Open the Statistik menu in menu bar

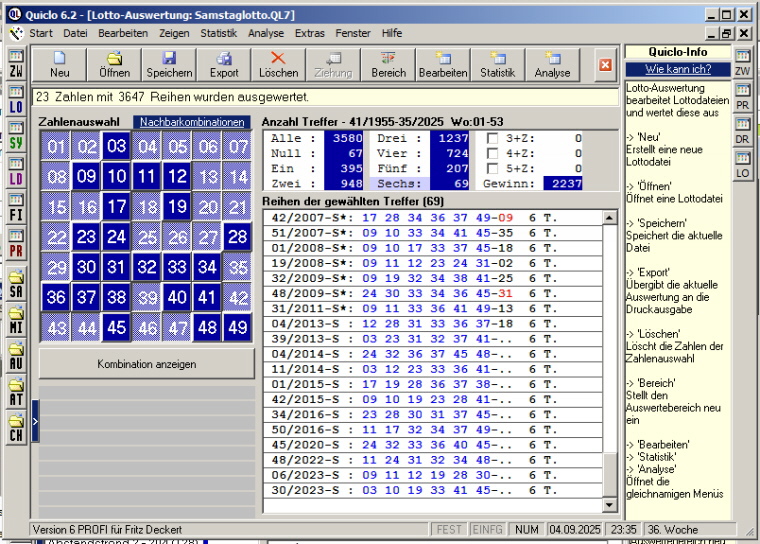tap(218, 33)
